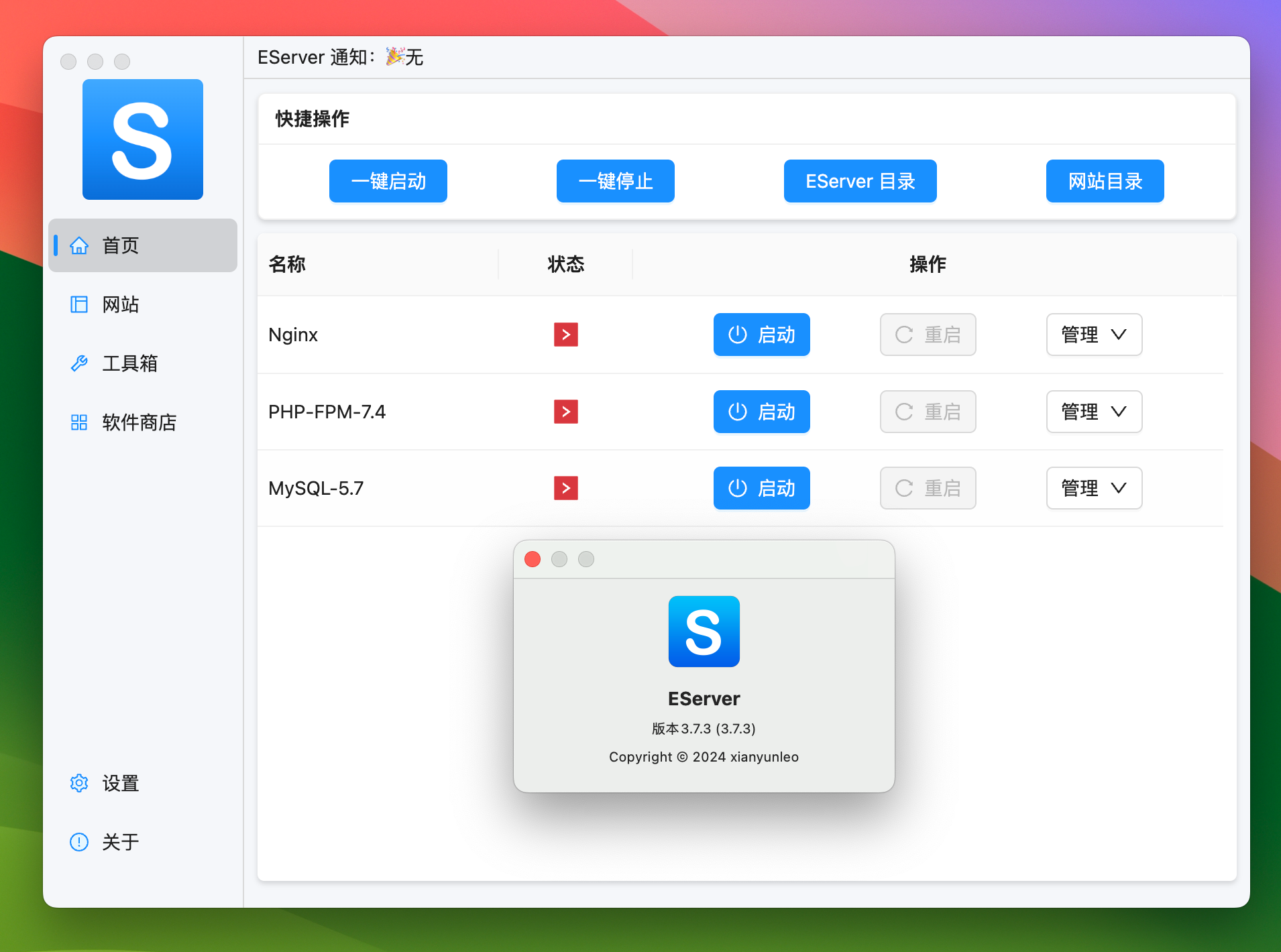Click the 状态 column header
Screen dimensions: 1281x952
(x=566, y=264)
